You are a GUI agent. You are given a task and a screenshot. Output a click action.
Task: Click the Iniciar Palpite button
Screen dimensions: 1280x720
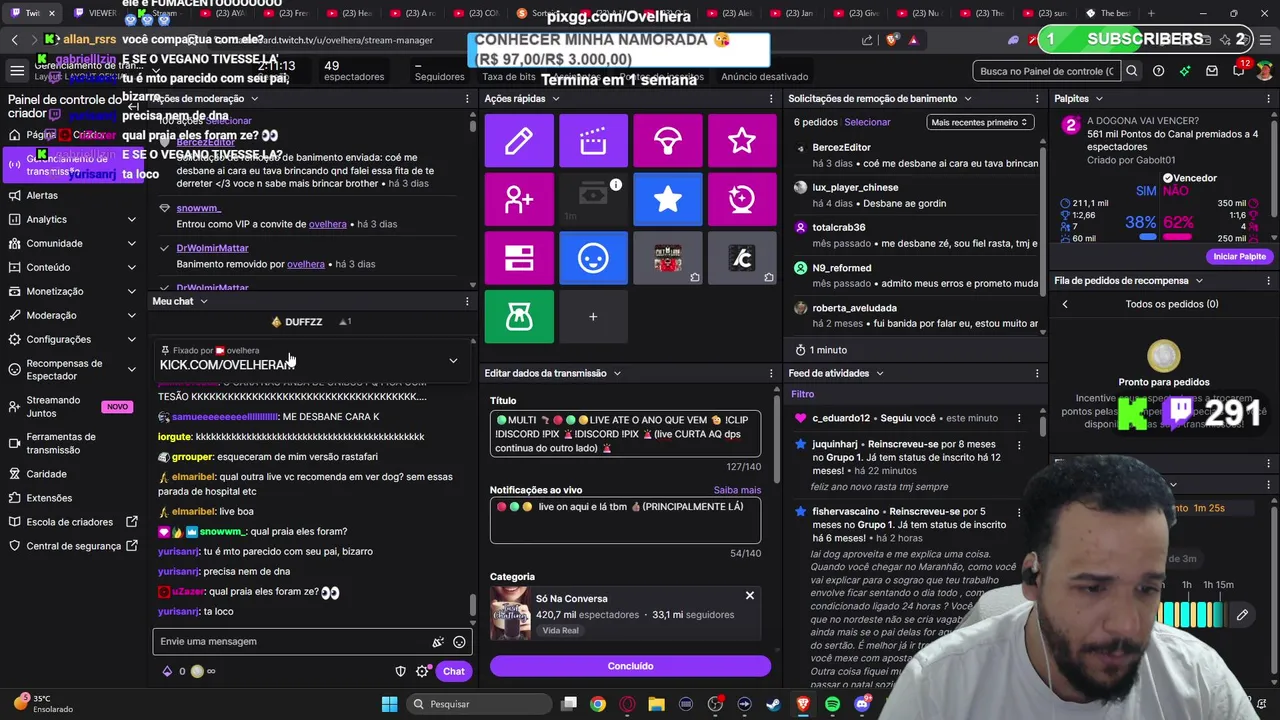tap(1239, 256)
